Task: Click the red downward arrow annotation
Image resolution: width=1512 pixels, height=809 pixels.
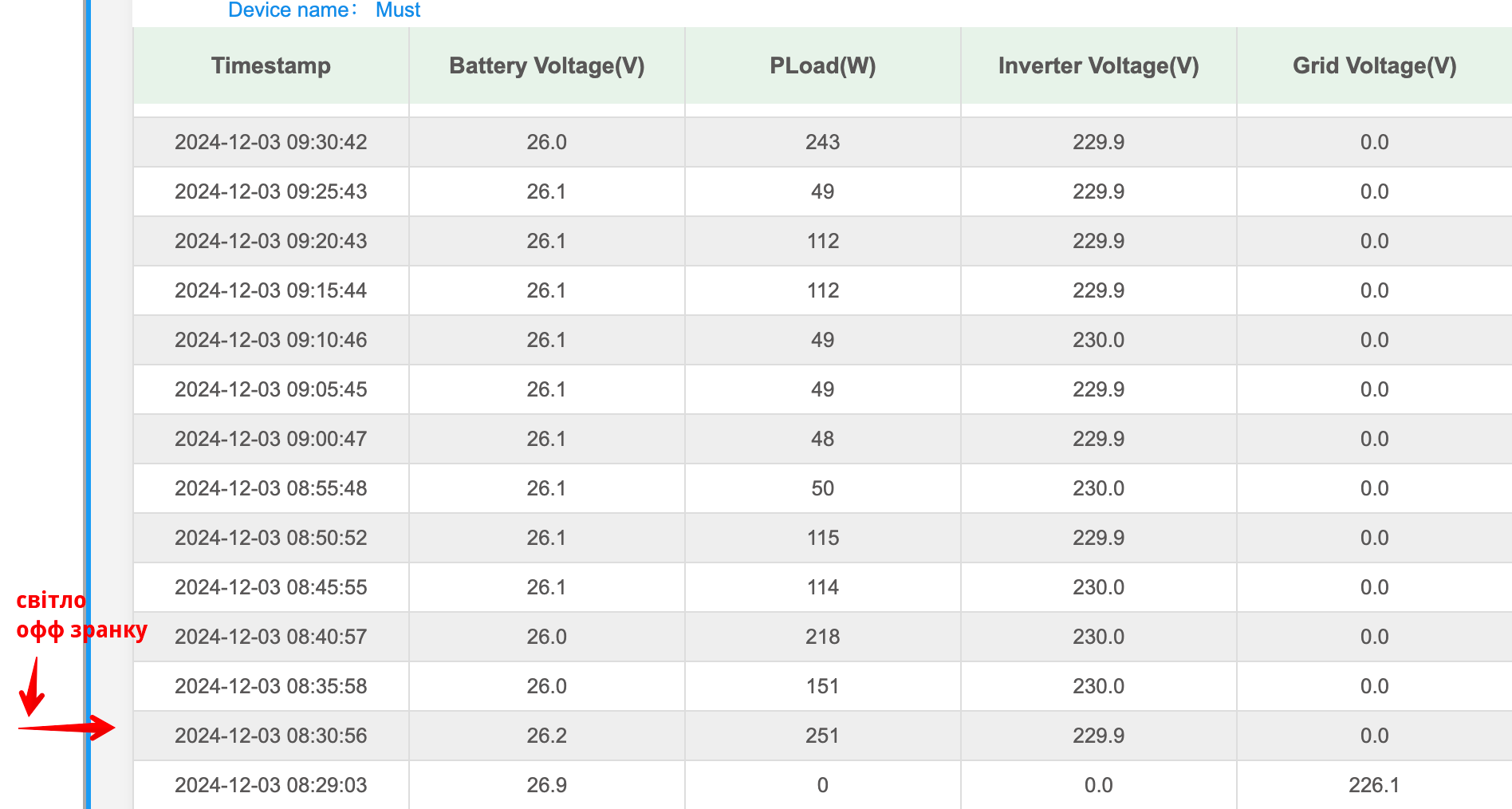Action: tap(32, 686)
